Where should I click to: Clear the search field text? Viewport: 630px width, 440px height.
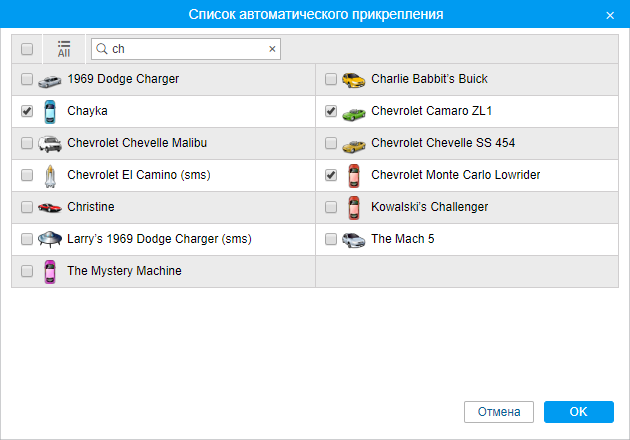pyautogui.click(x=272, y=49)
